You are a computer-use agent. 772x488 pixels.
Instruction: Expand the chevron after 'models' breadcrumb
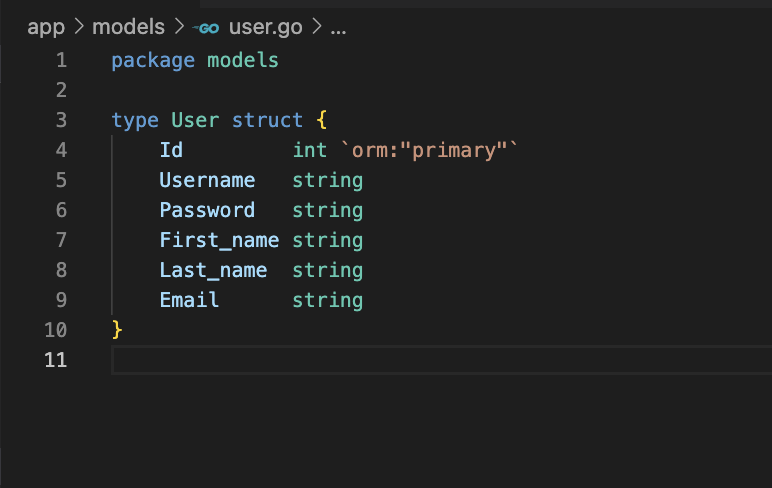click(x=179, y=27)
